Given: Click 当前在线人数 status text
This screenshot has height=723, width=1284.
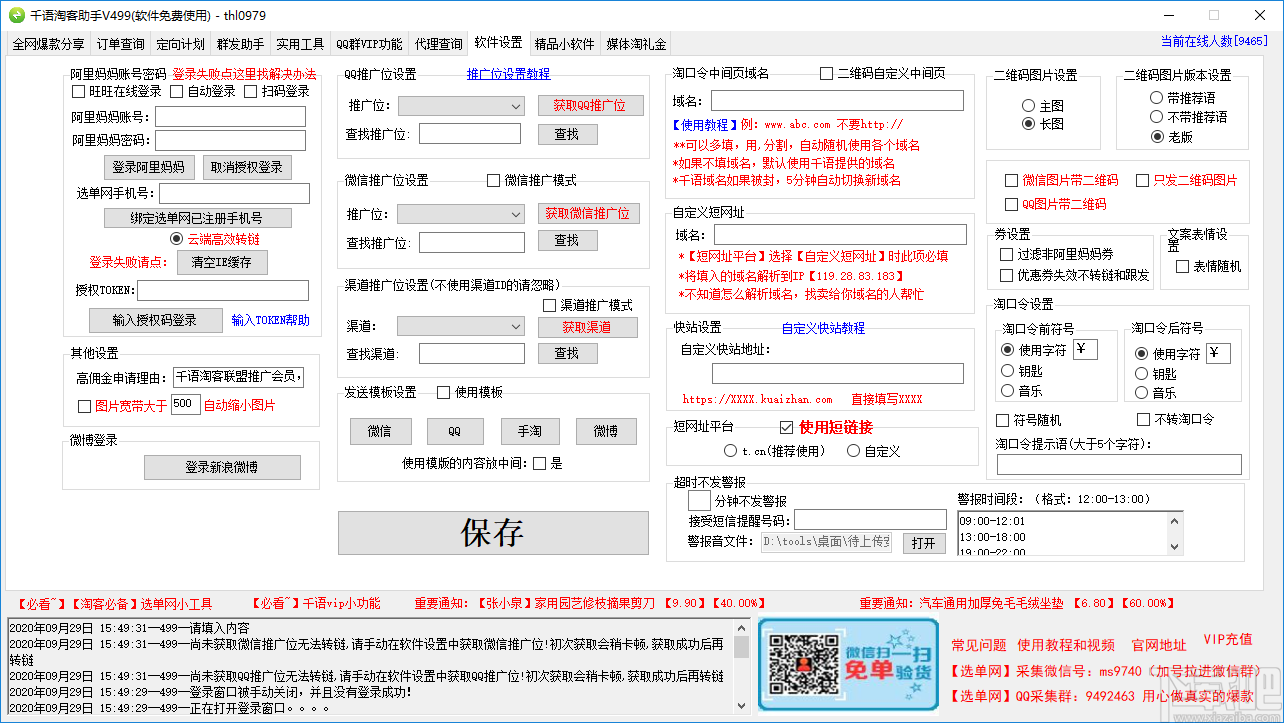Looking at the screenshot, I should (1214, 41).
